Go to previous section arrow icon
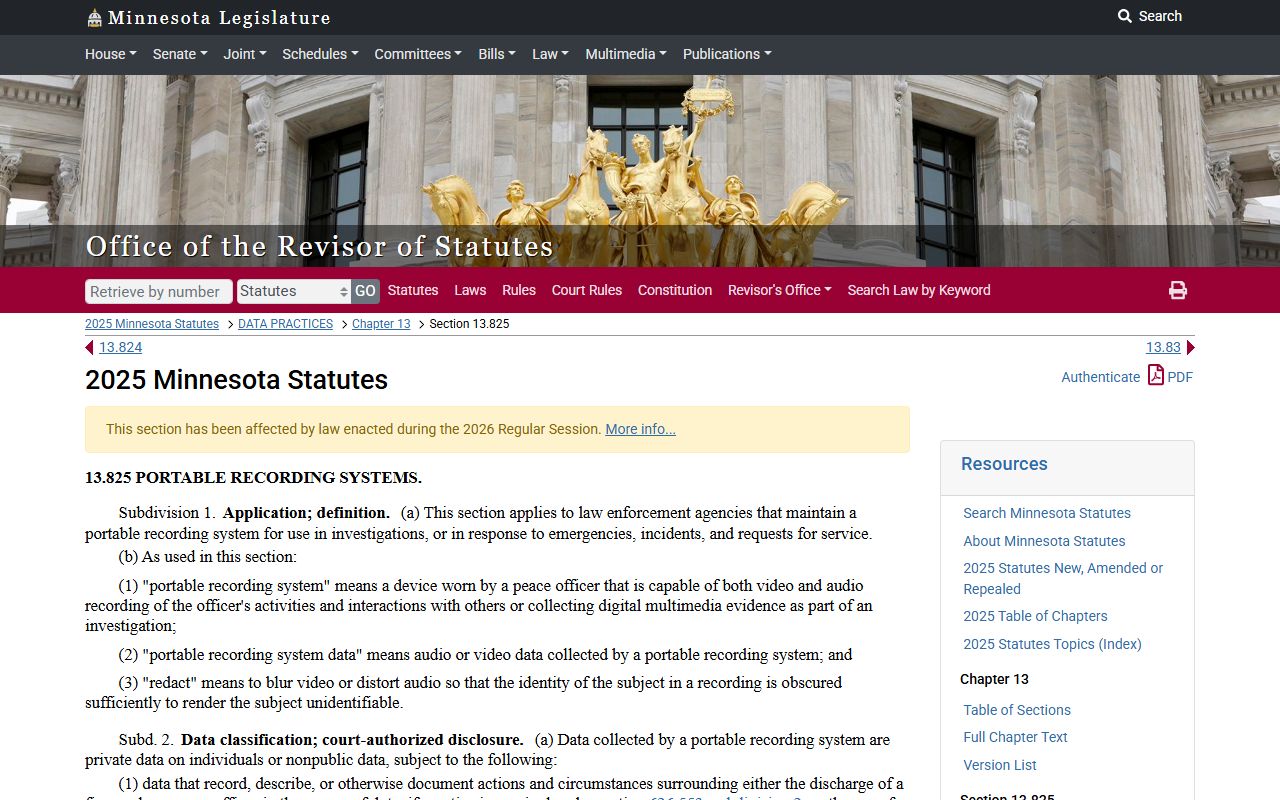1280x800 pixels. pyautogui.click(x=89, y=347)
